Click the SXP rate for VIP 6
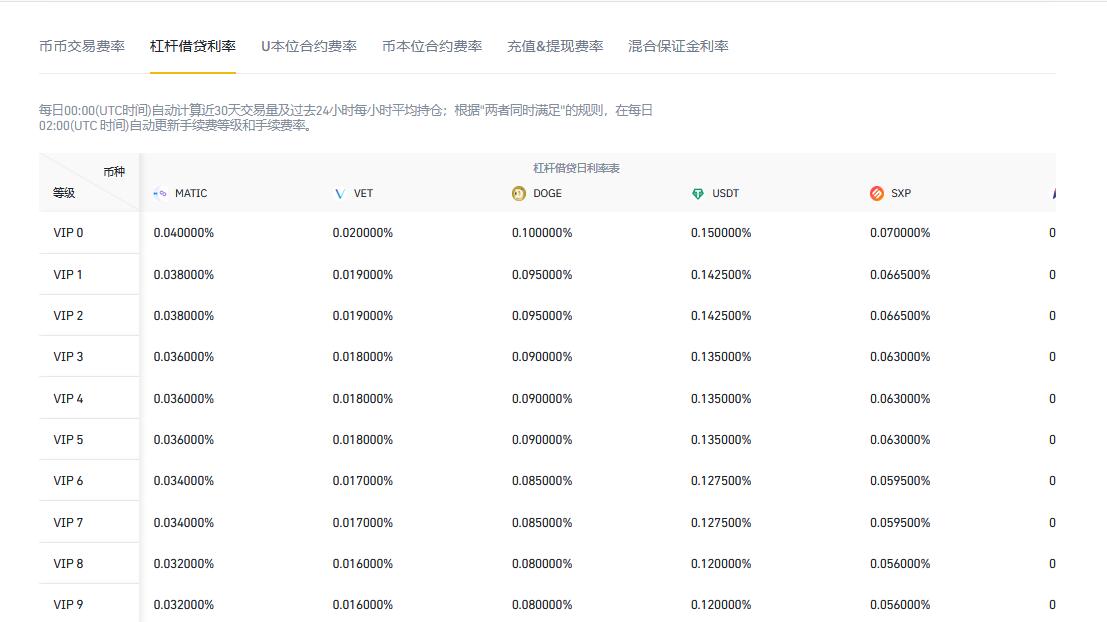This screenshot has height=622, width=1107. tap(899, 481)
